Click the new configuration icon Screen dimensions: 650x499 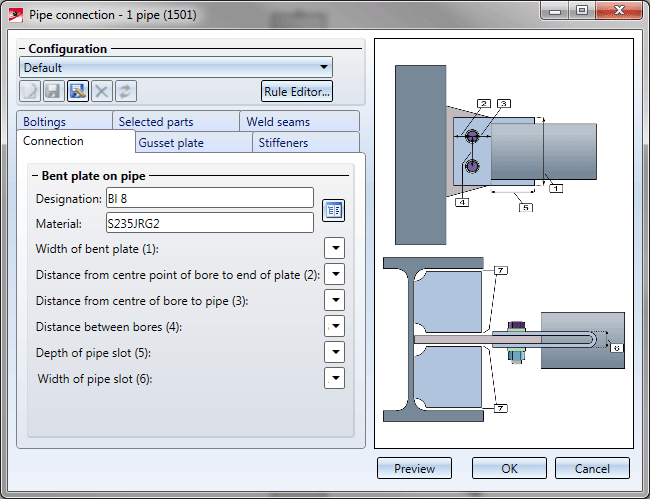coord(31,92)
